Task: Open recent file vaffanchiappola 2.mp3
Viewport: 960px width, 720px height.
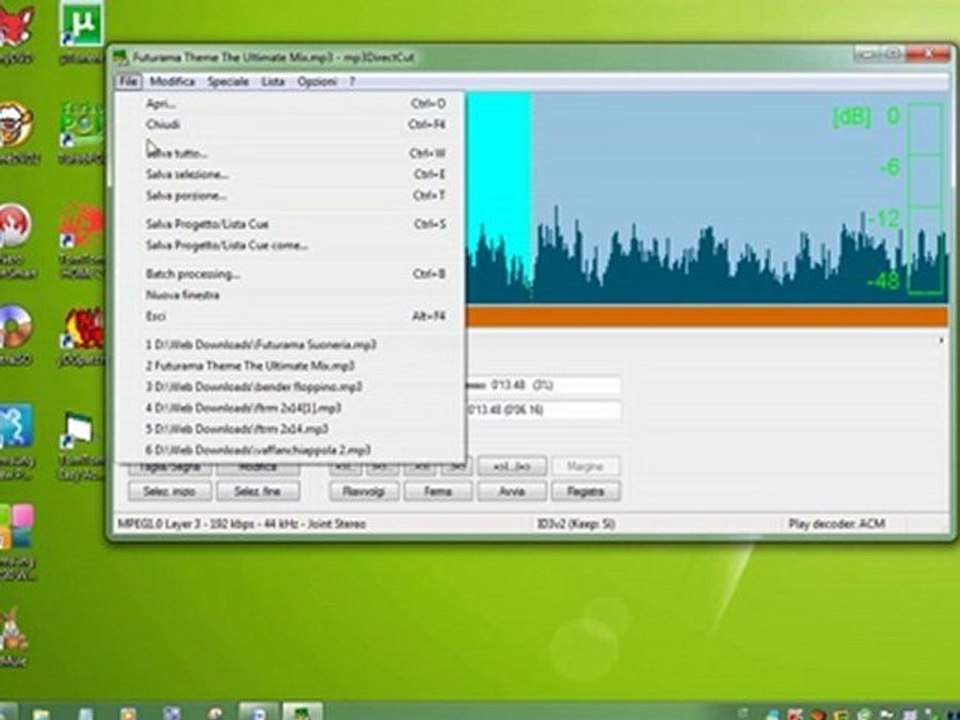Action: point(290,450)
